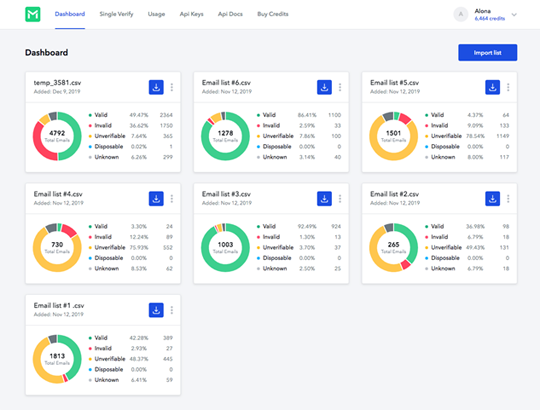Open the Single Verify tab
The width and height of the screenshot is (540, 410).
tap(116, 14)
